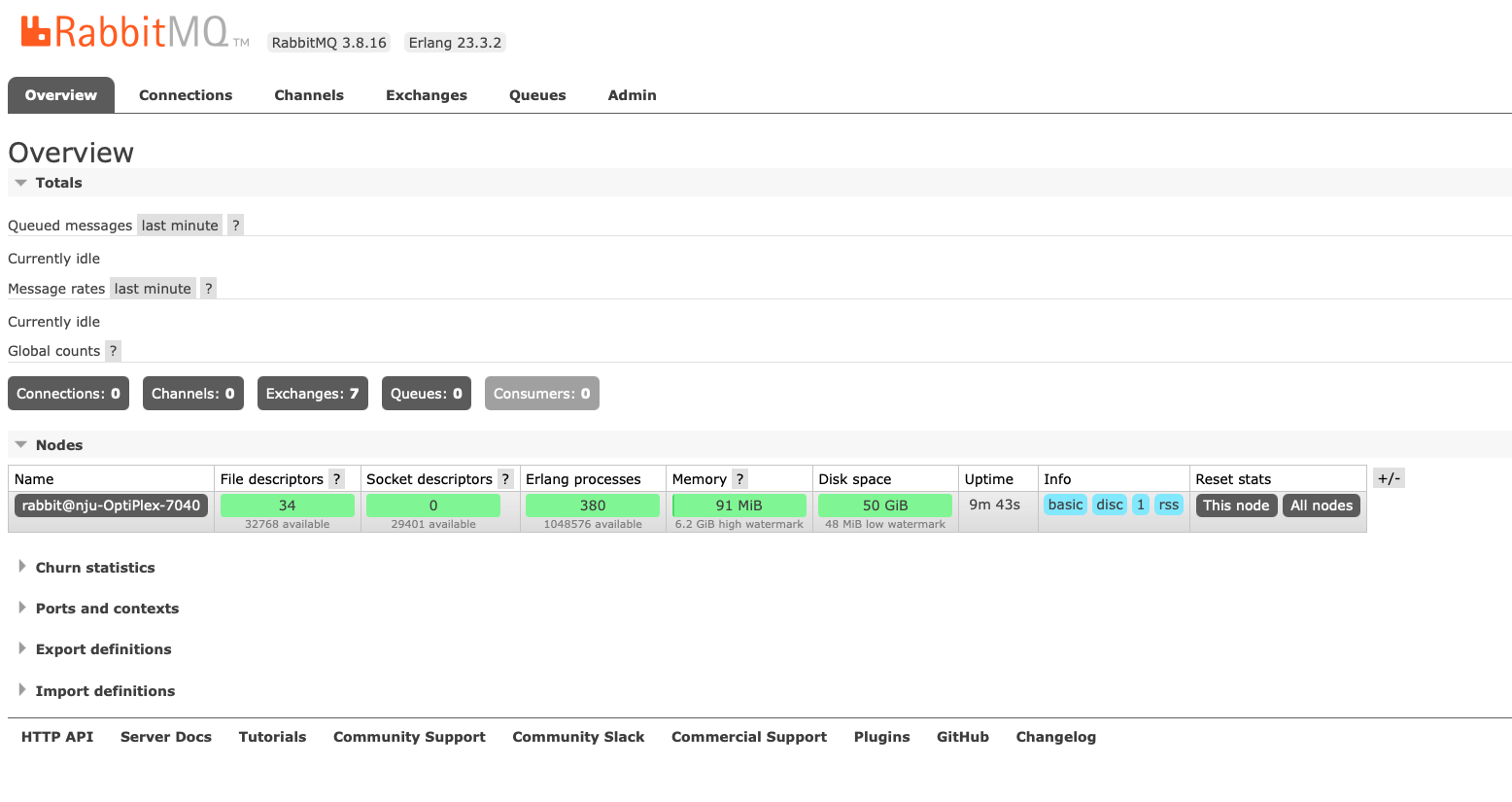
Task: Click the Socket descriptors 0 usage bar
Action: pyautogui.click(x=433, y=506)
